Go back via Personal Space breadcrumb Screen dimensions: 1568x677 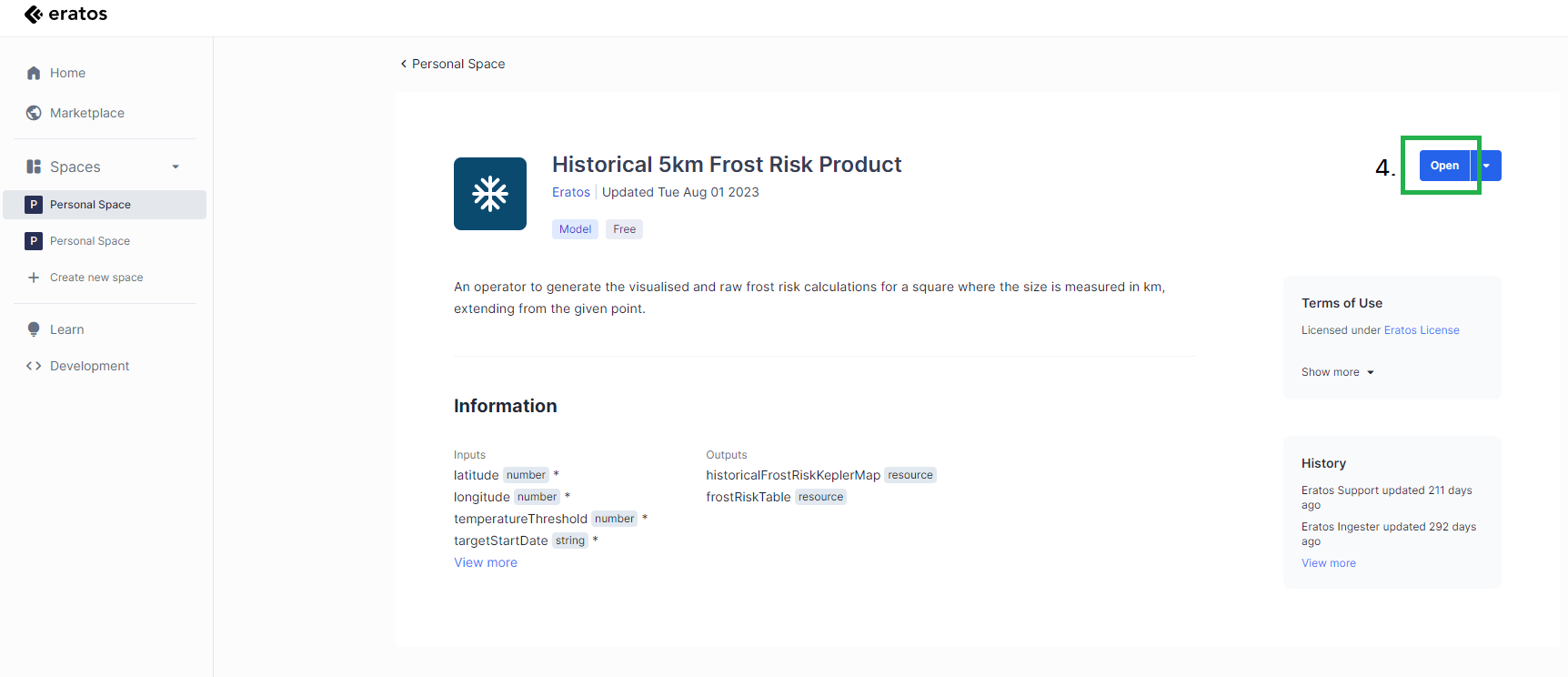[458, 64]
